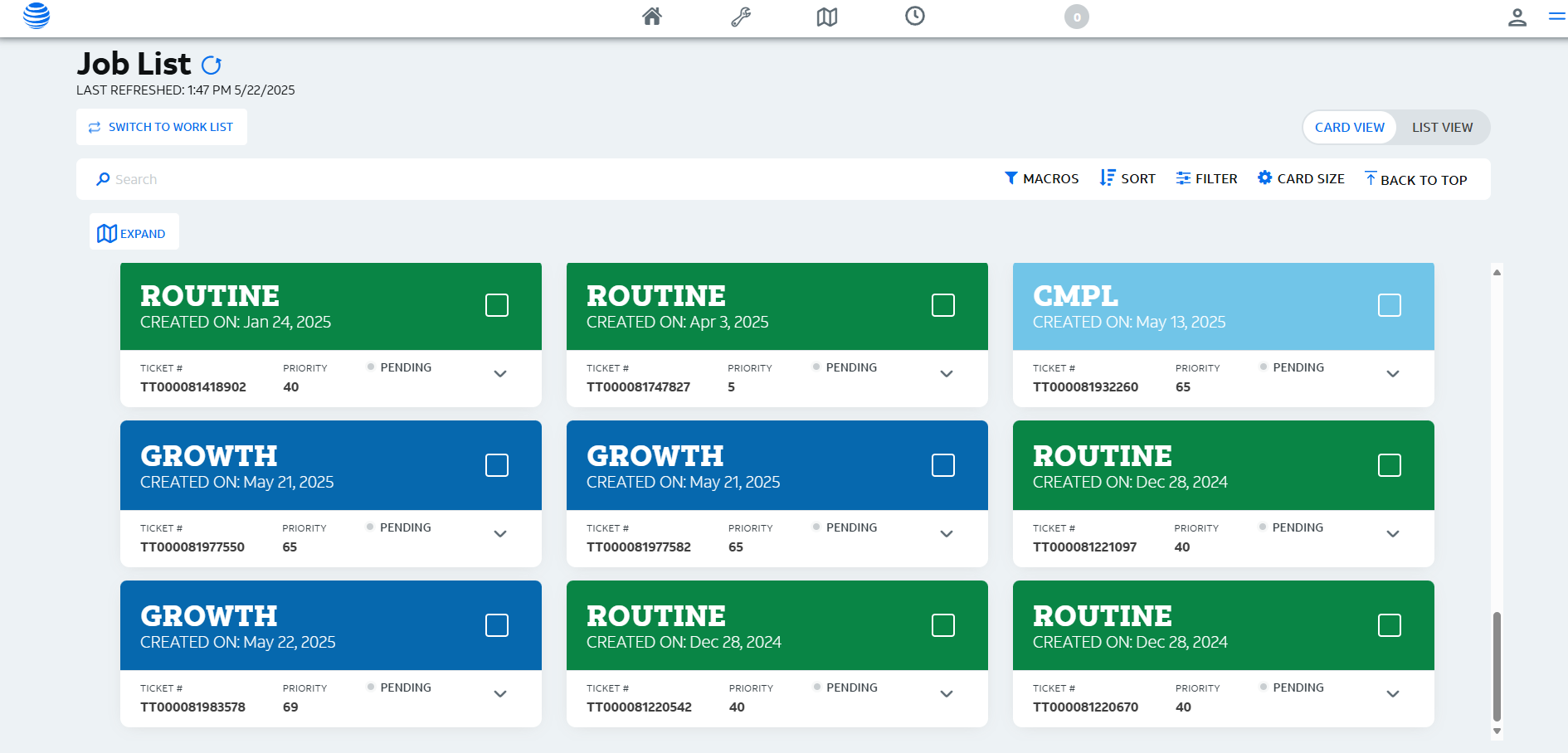
Task: Tick checkbox on GROWTH card created May 22
Action: 497,625
